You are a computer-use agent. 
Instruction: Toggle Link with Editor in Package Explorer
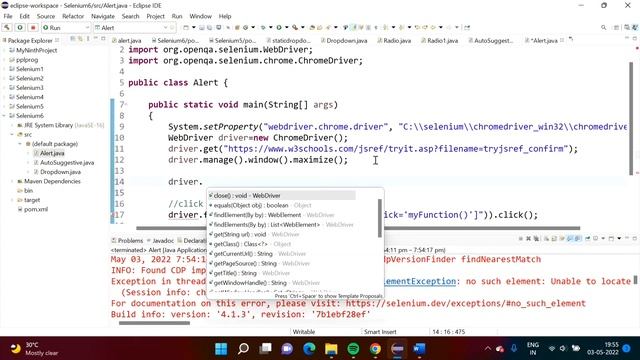80,39
